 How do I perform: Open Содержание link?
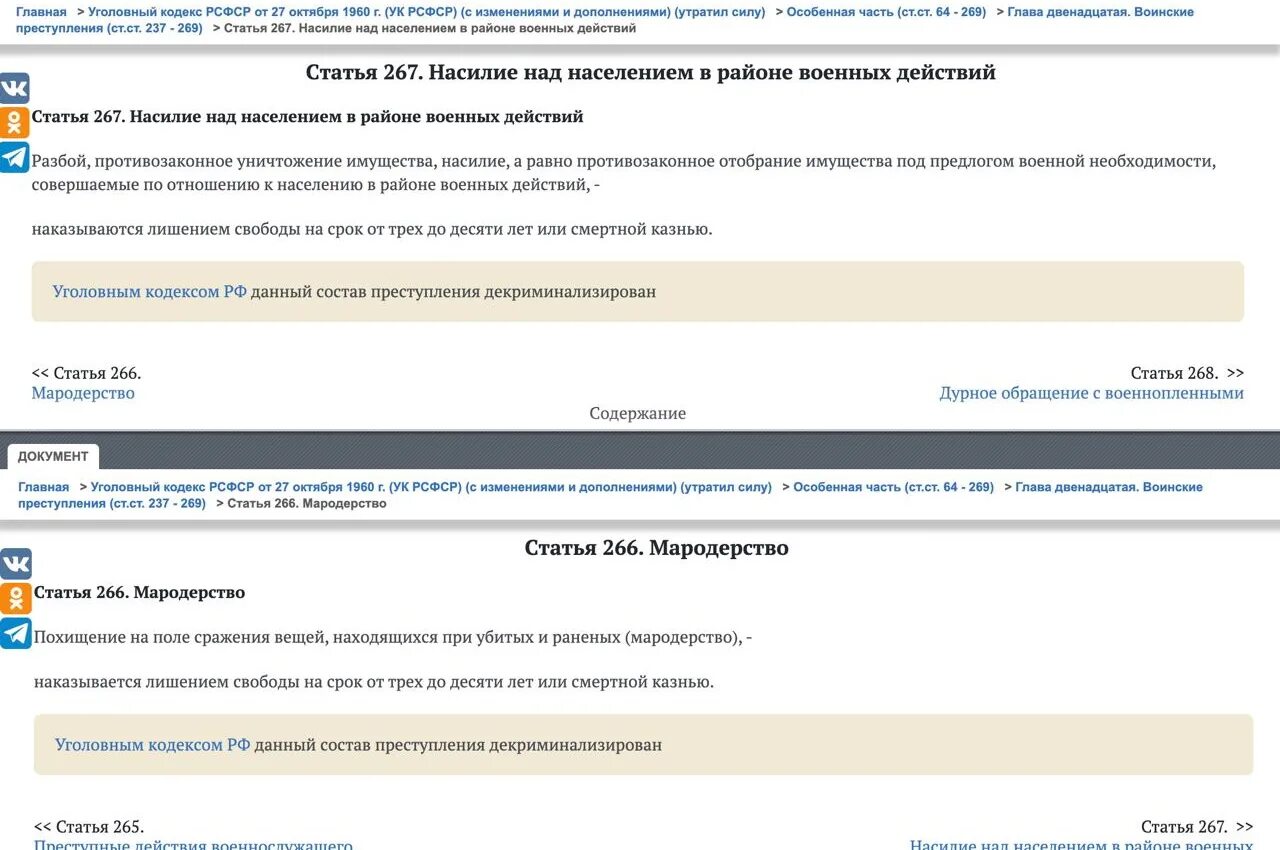[x=638, y=413]
